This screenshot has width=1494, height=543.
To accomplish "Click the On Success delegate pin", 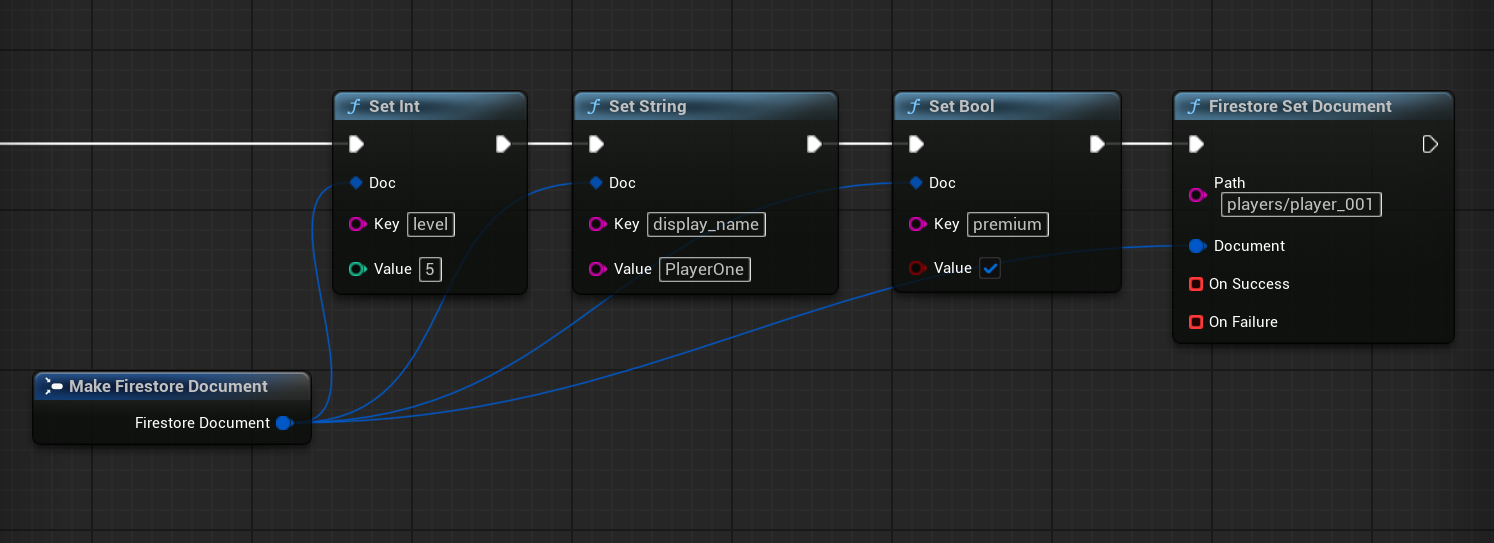I will (x=1195, y=284).
